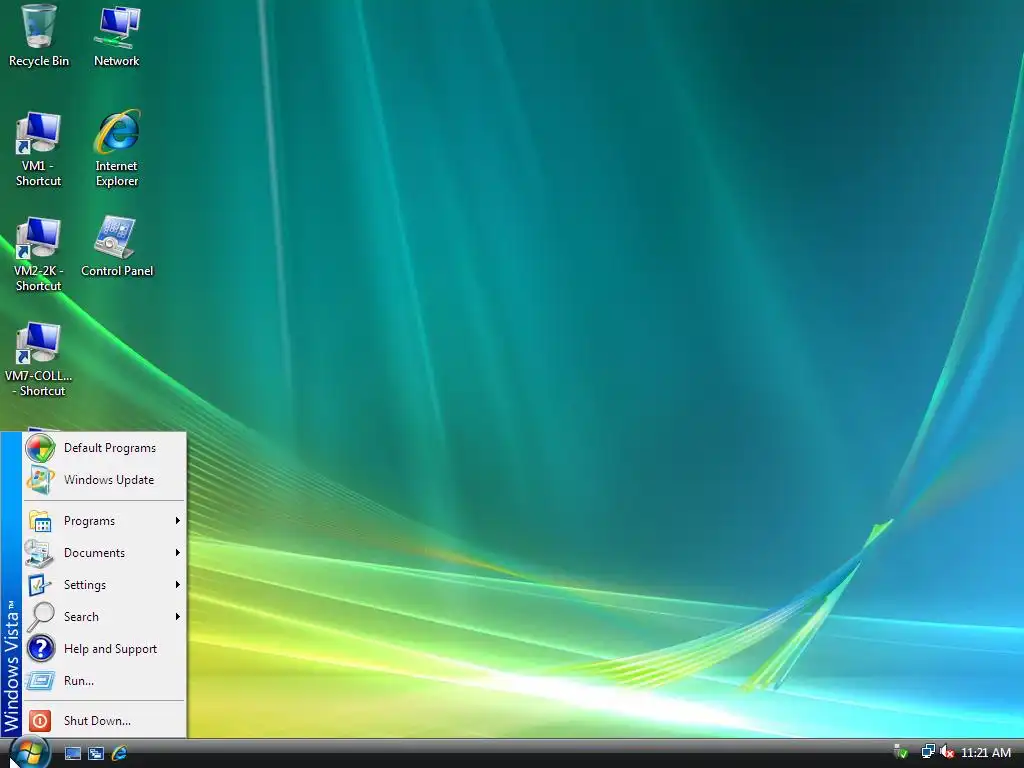Click the Run icon in Start menu
The width and height of the screenshot is (1024, 768).
40,681
